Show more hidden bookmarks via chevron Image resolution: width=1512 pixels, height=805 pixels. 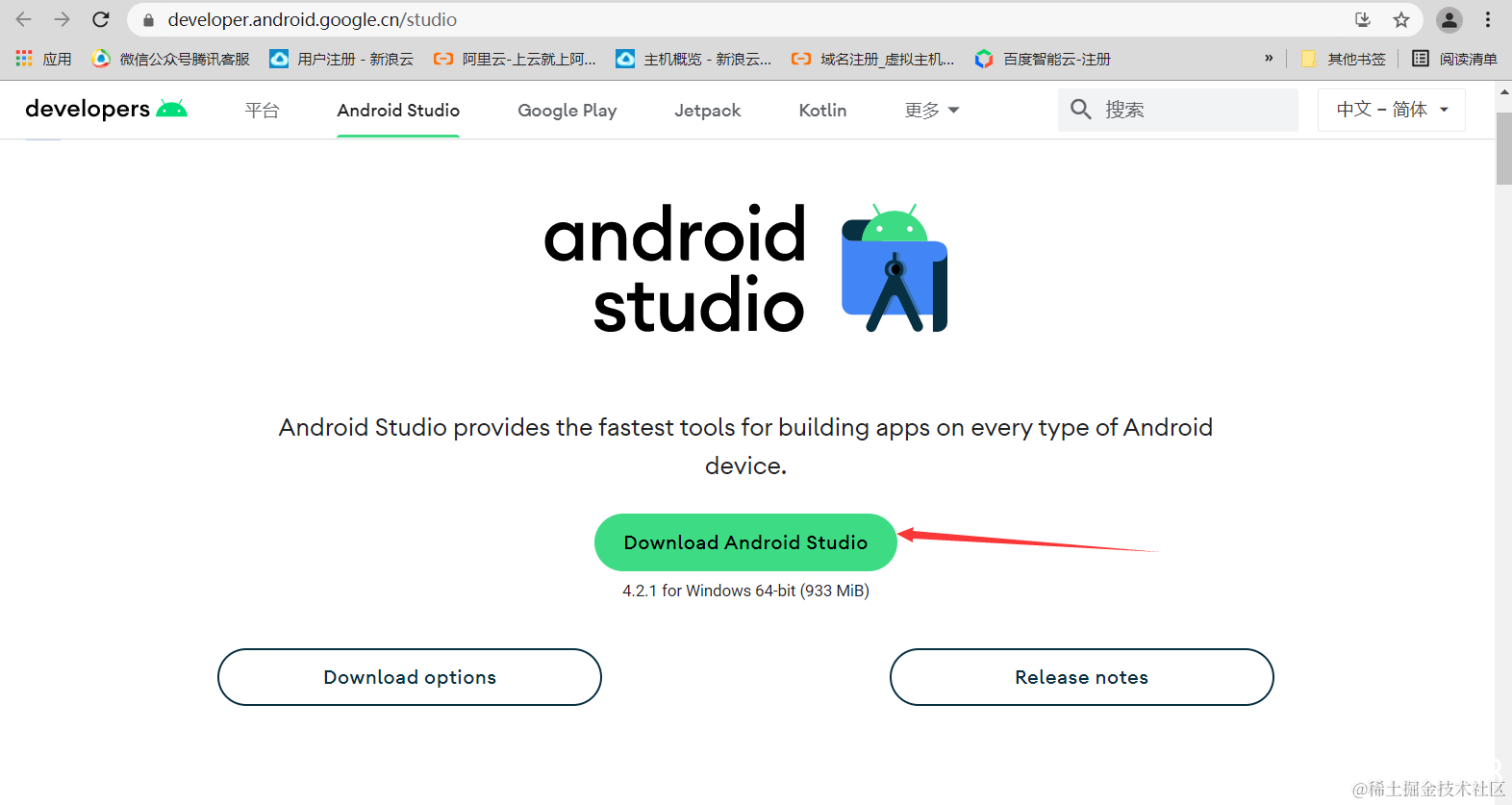(x=1269, y=59)
